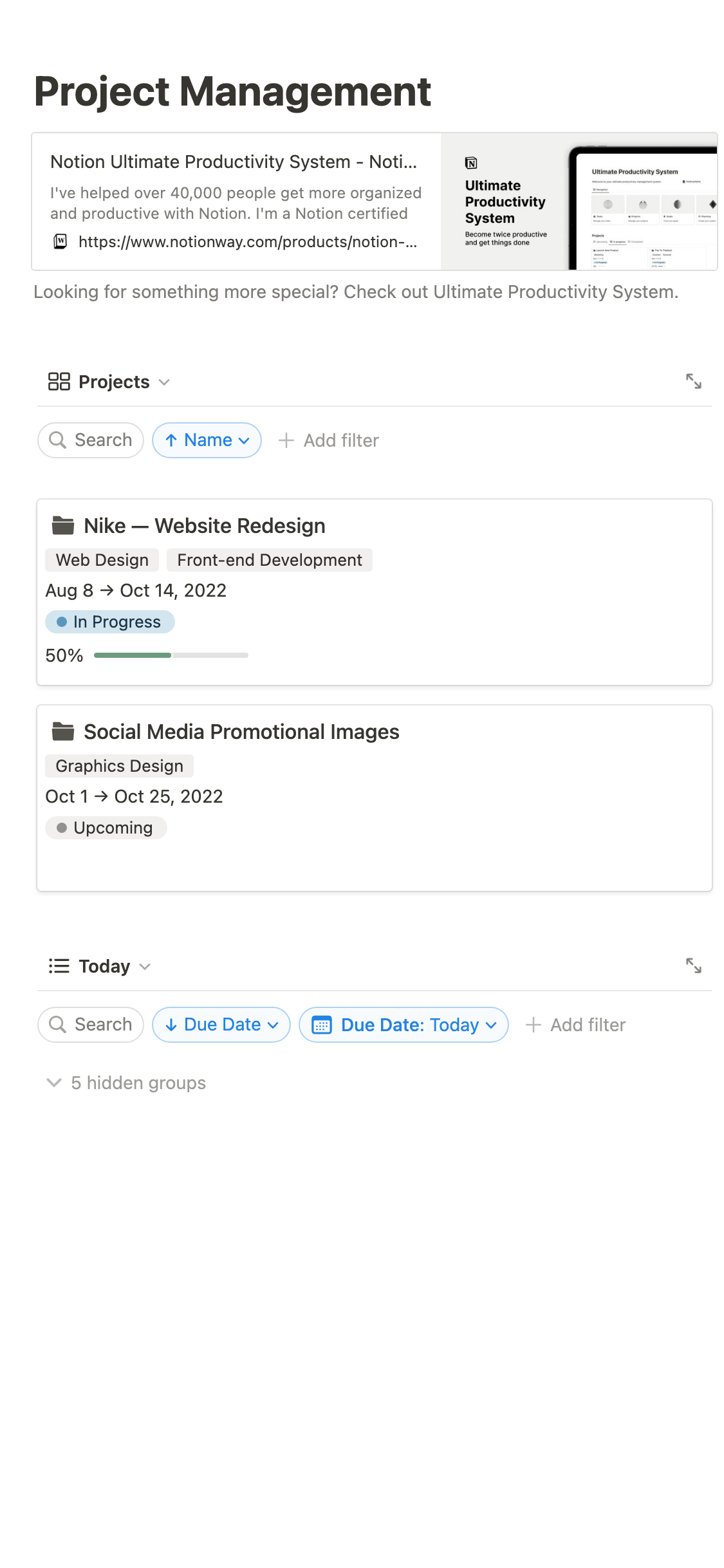Click the In Progress status tag
Image resolution: width=724 pixels, height=1568 pixels.
click(x=110, y=622)
